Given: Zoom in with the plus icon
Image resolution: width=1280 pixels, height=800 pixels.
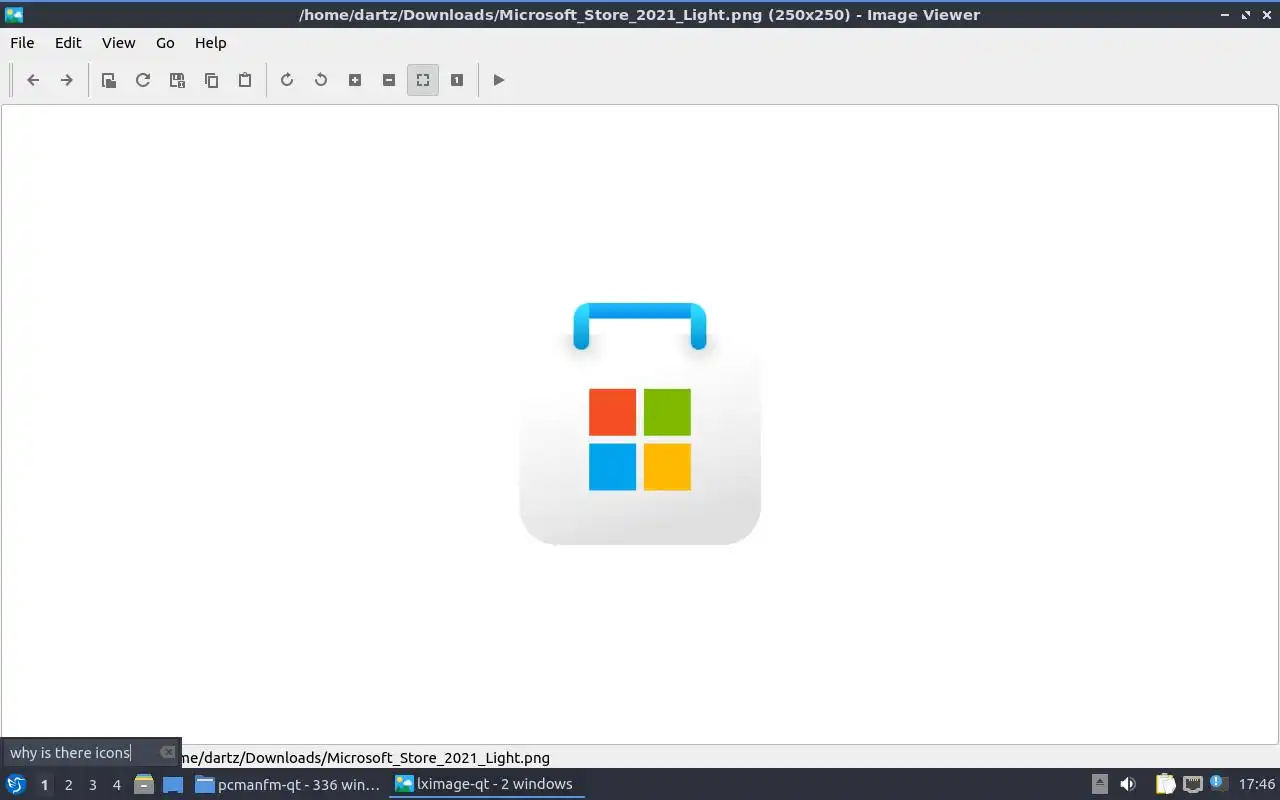Looking at the screenshot, I should pos(355,80).
